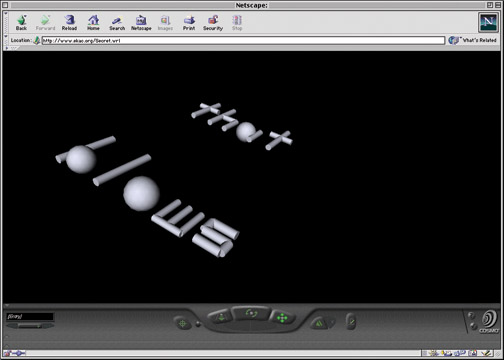504x360 pixels.
Task: Click the bookmark icon beside Location
Action: click(x=37, y=40)
